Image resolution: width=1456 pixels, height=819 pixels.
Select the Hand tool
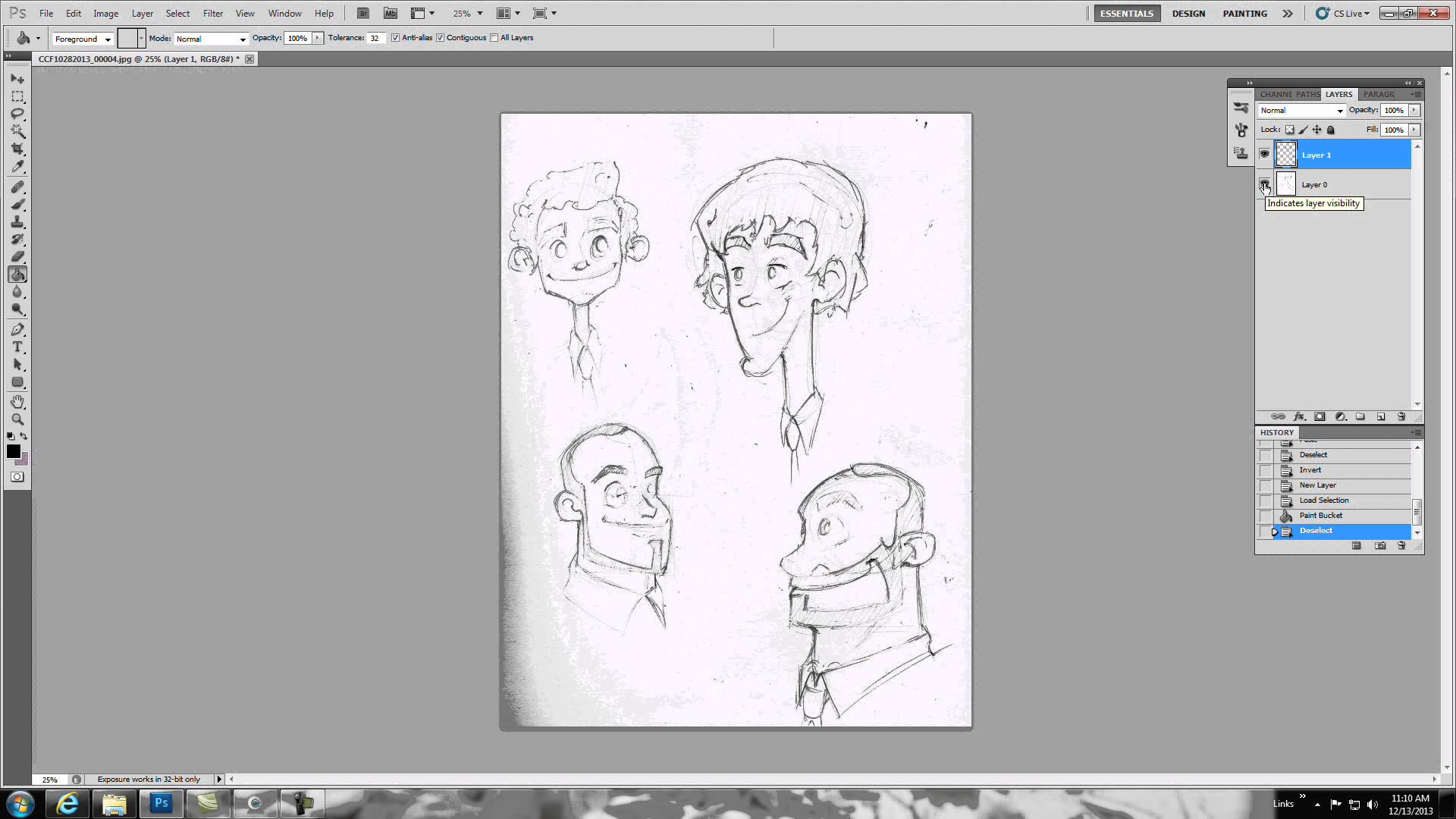point(18,401)
